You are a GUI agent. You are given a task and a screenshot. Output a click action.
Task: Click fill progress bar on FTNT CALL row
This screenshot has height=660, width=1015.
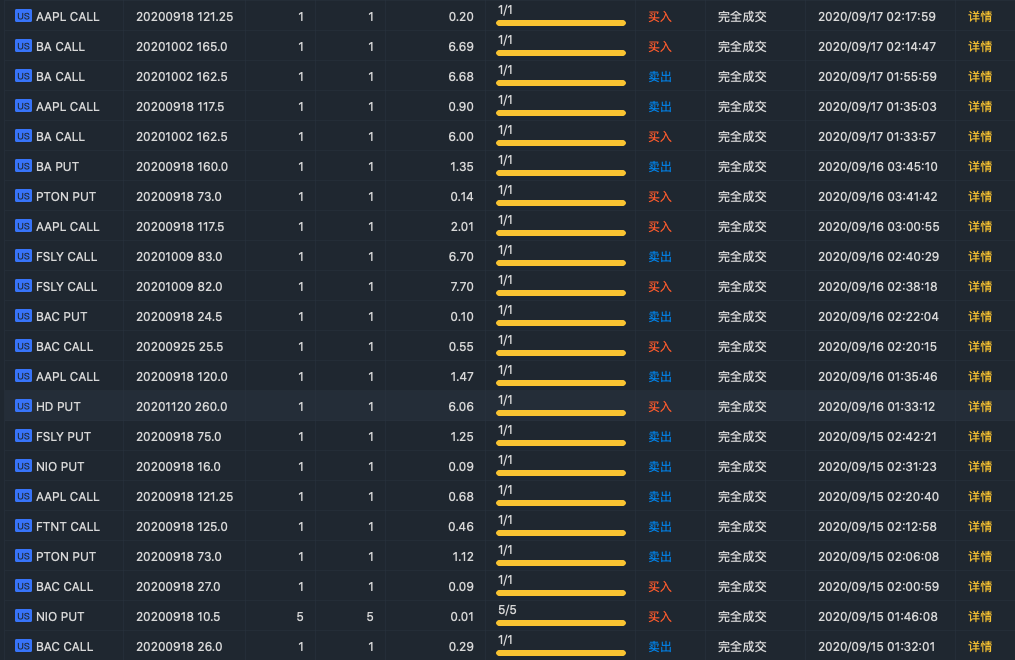point(561,533)
